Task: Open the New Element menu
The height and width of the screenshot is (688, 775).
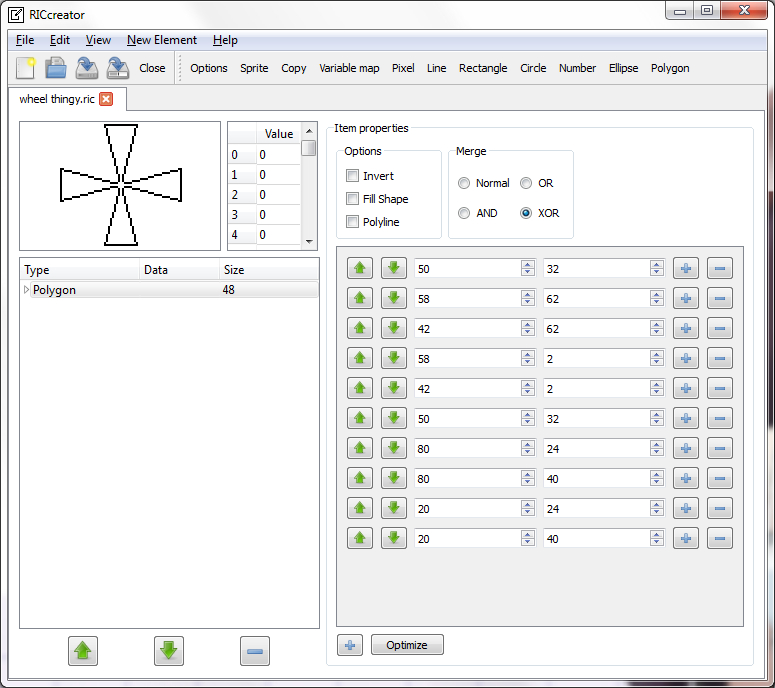Action: (x=161, y=40)
